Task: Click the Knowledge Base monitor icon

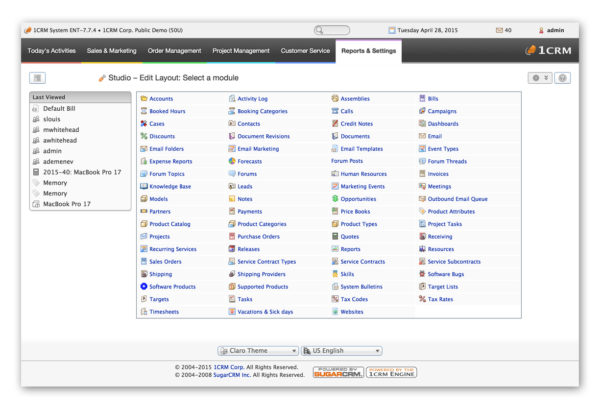Action: pyautogui.click(x=144, y=186)
